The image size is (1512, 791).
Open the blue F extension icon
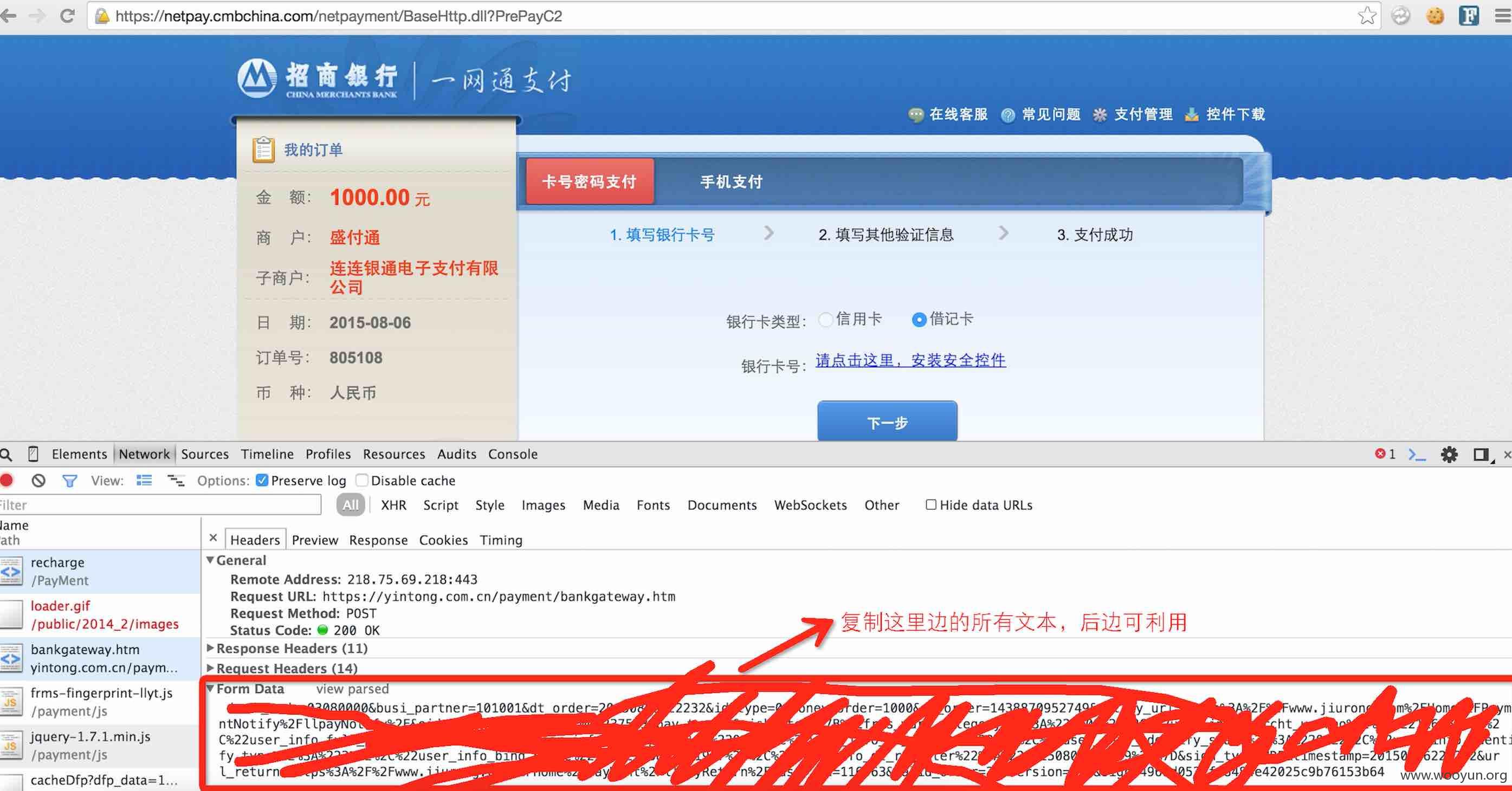click(x=1469, y=16)
